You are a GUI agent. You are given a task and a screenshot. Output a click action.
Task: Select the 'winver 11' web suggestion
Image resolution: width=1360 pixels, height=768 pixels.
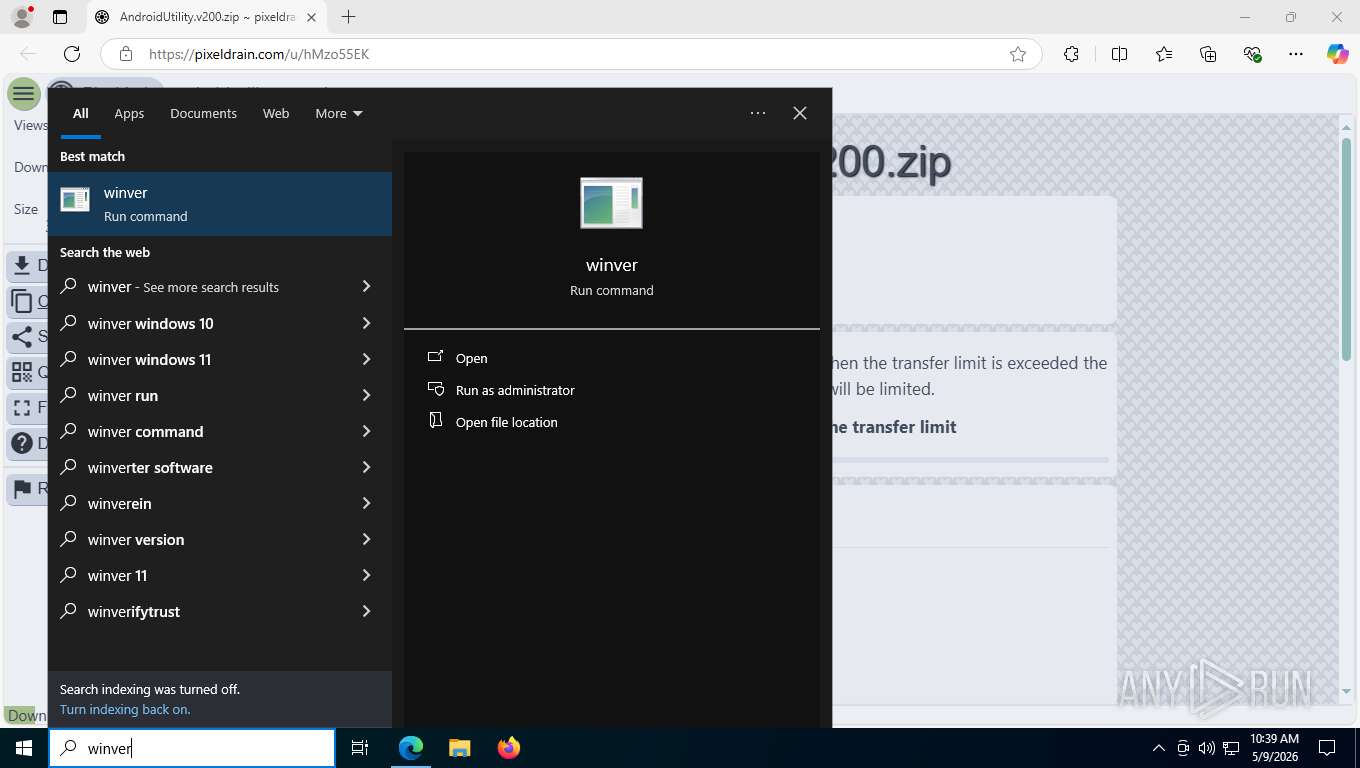pyautogui.click(x=220, y=575)
